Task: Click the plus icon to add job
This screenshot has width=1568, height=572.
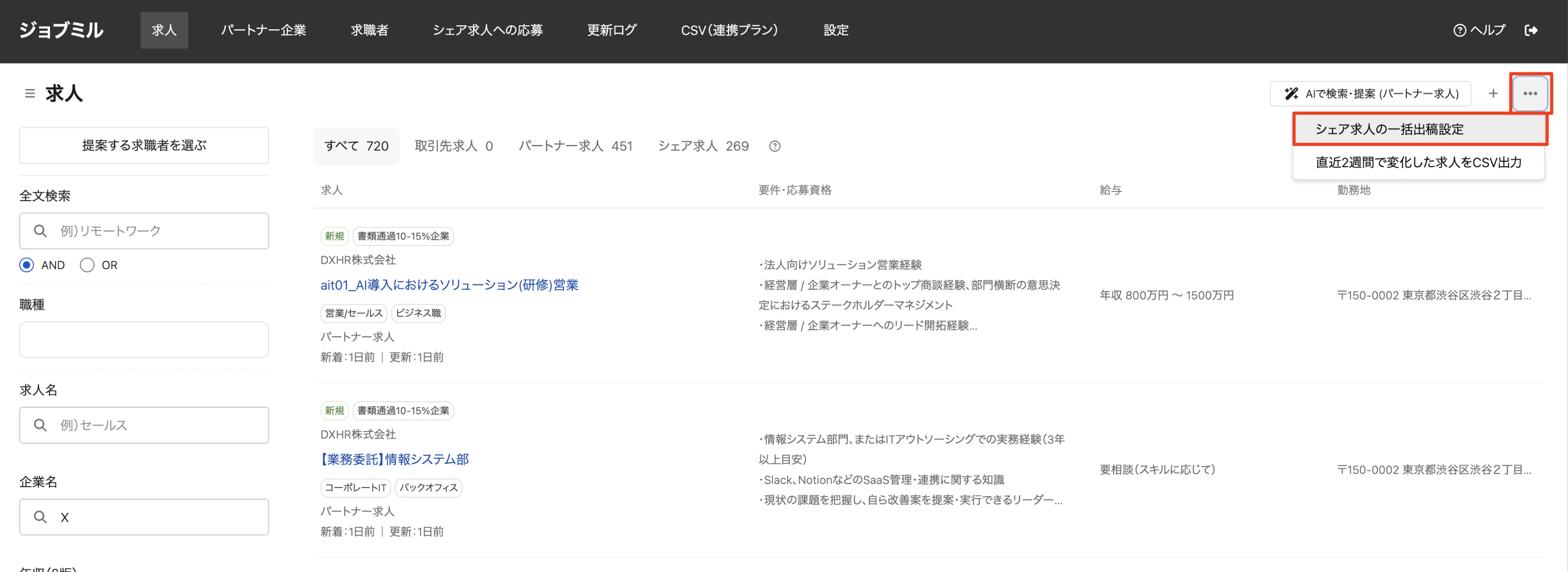Action: 1493,93
